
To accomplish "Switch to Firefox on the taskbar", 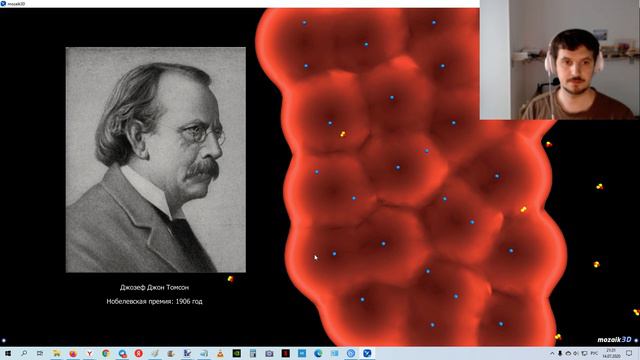I will pos(73,353).
